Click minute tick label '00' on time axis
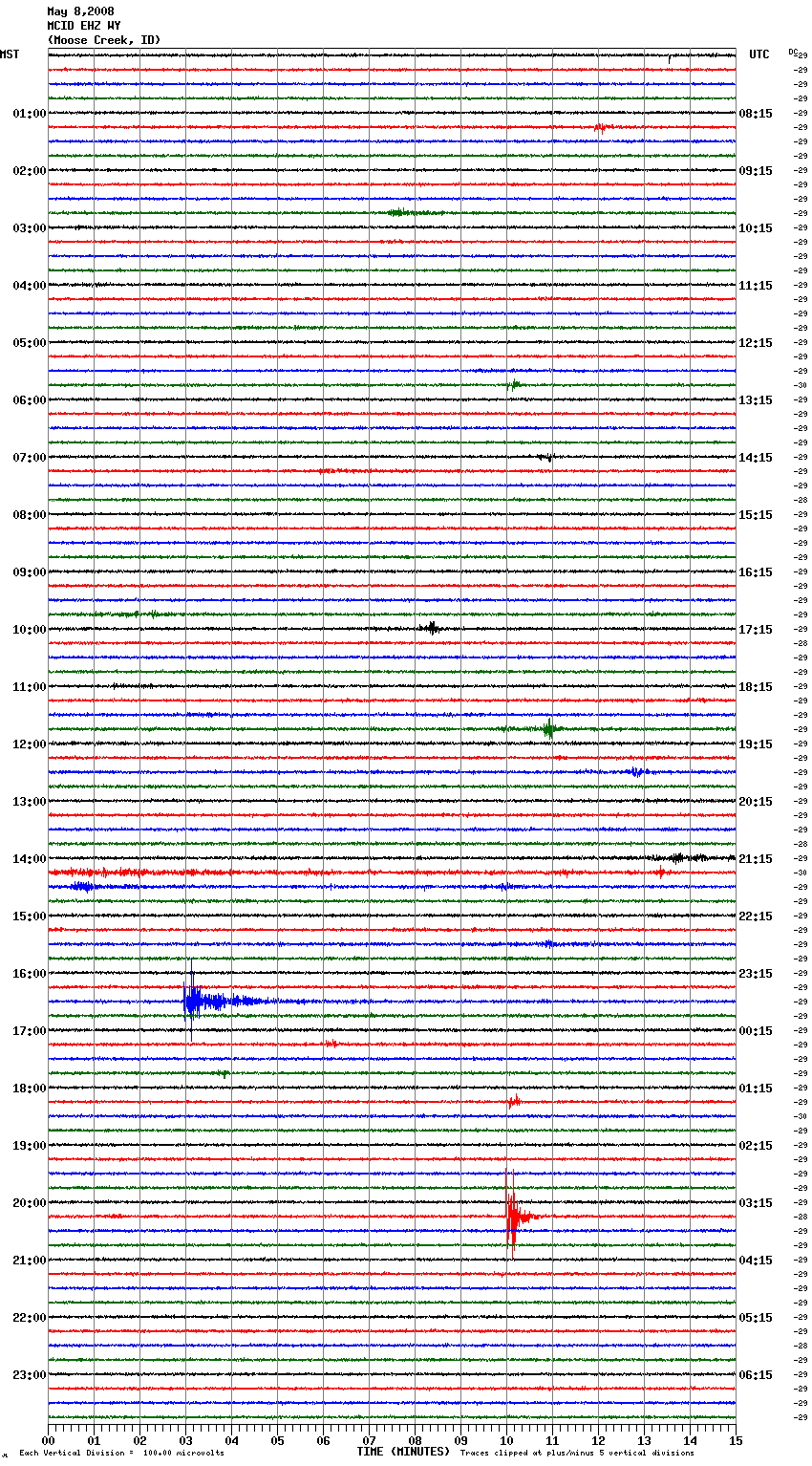 point(48,1440)
